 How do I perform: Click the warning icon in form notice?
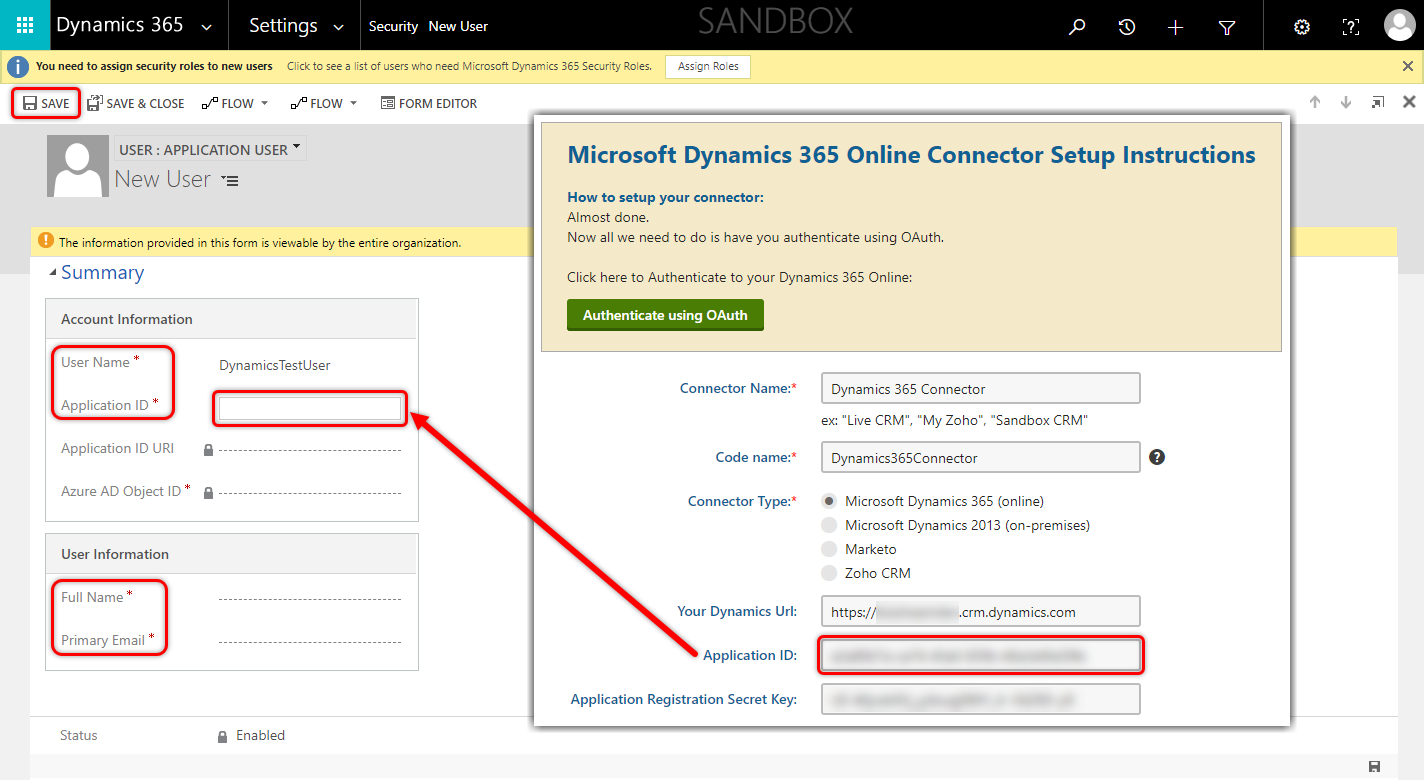tap(46, 241)
